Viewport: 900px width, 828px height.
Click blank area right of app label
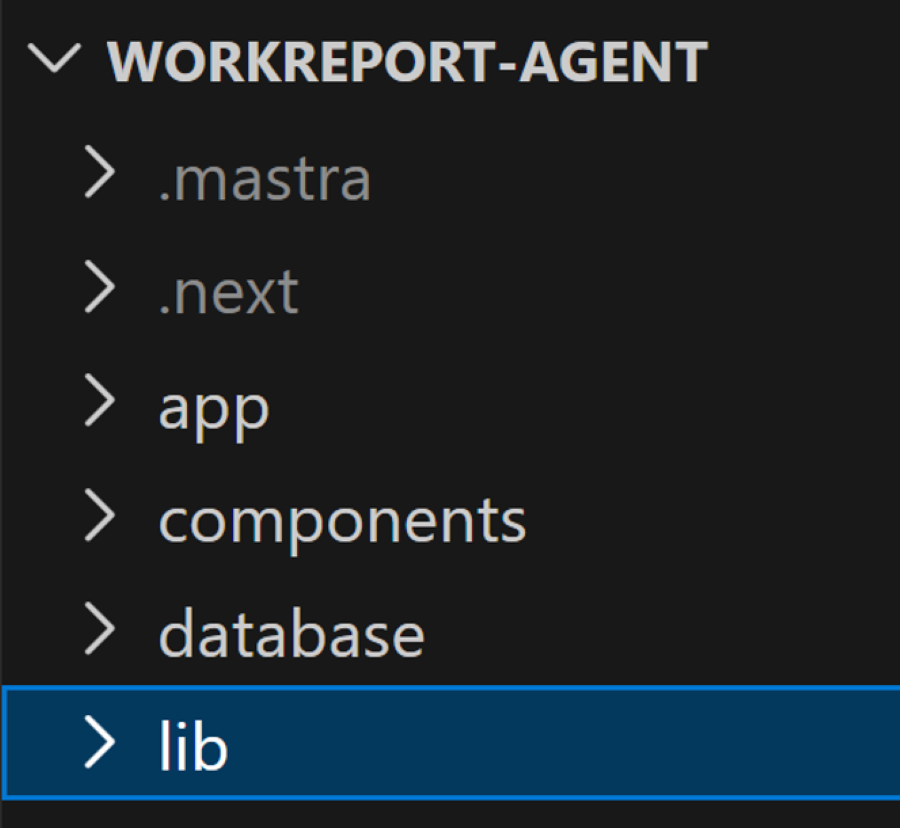coord(580,405)
